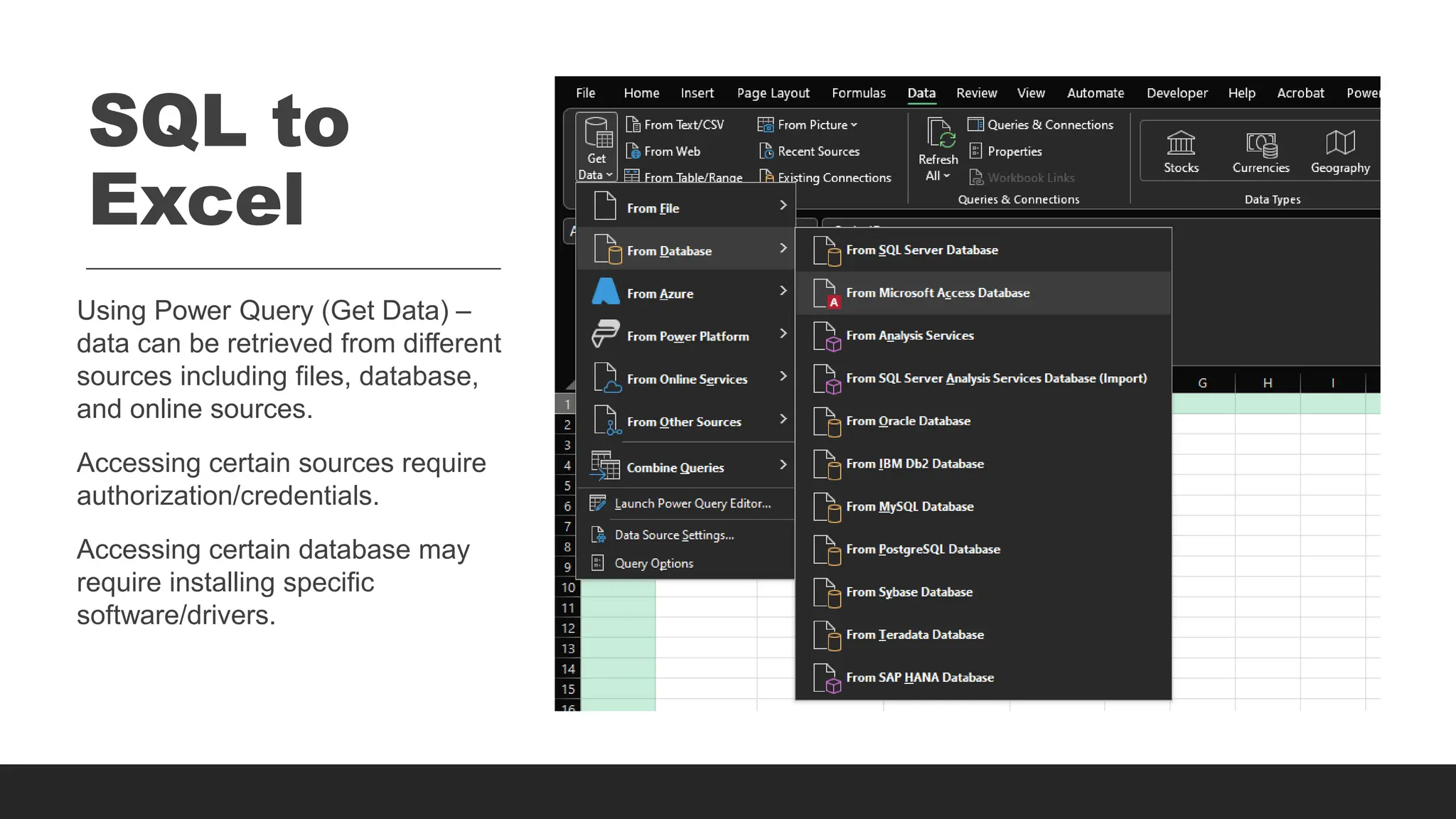Switch to the Formulas tab
The height and width of the screenshot is (819, 1456).
coord(859,93)
